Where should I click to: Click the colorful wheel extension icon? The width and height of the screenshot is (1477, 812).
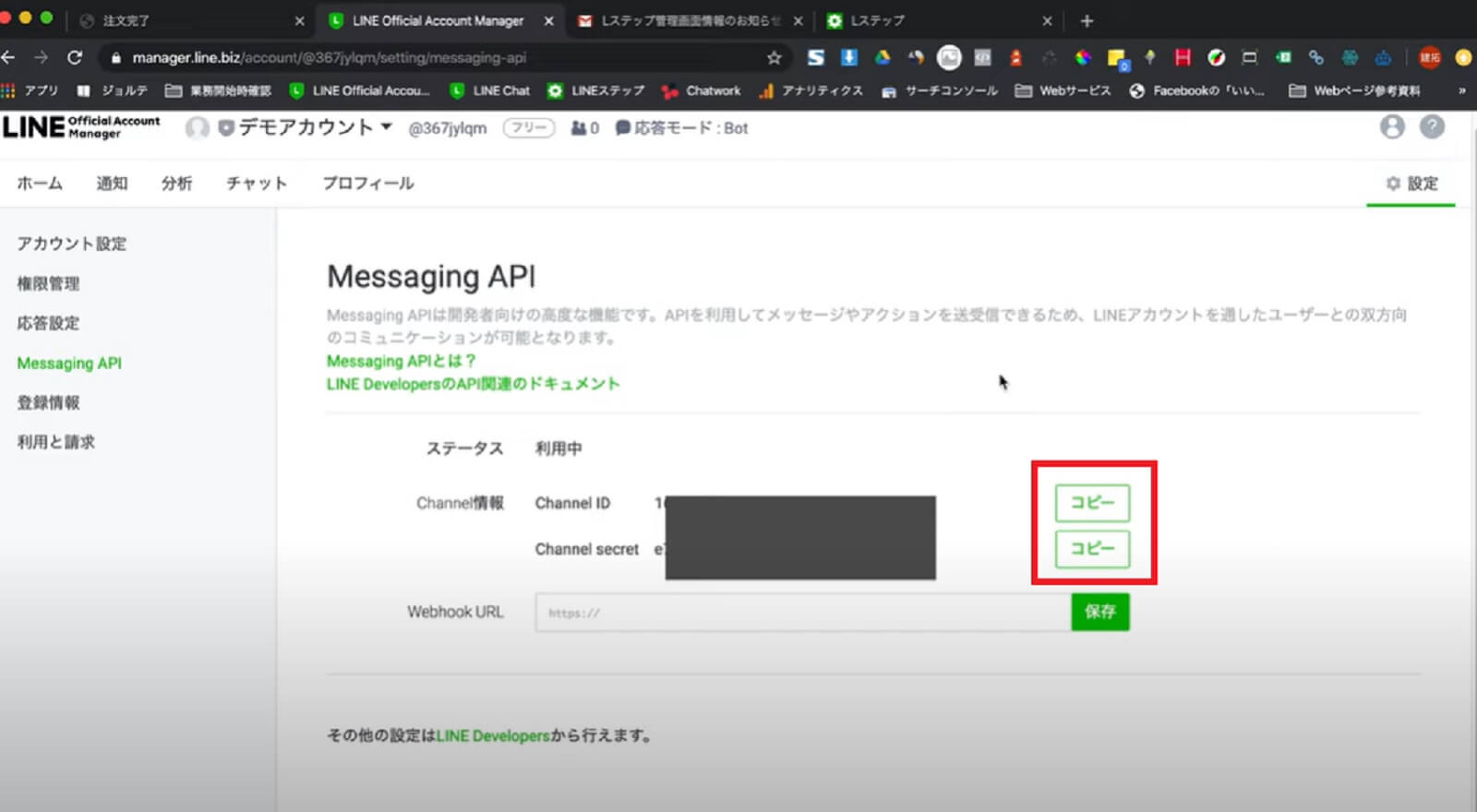1083,57
